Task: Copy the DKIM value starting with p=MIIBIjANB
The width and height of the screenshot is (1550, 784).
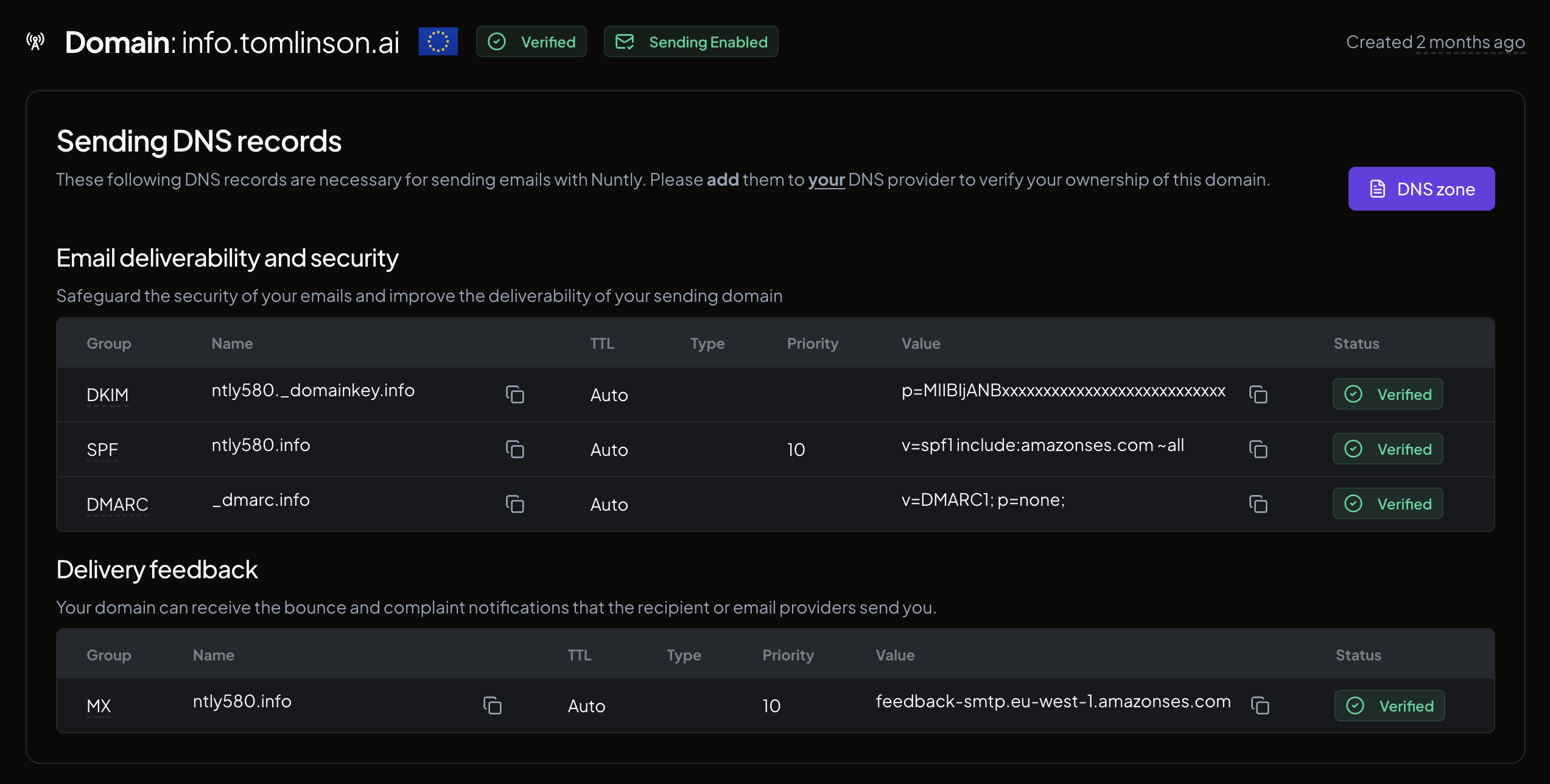Action: click(x=1258, y=394)
